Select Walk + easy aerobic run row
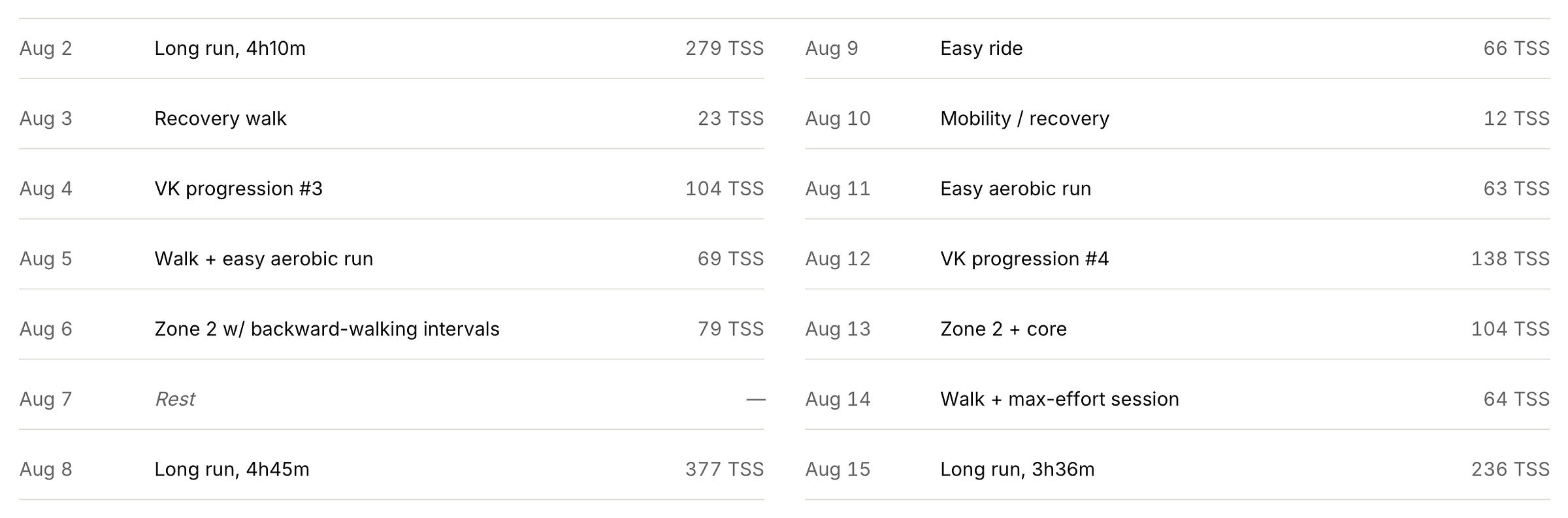 [391, 259]
